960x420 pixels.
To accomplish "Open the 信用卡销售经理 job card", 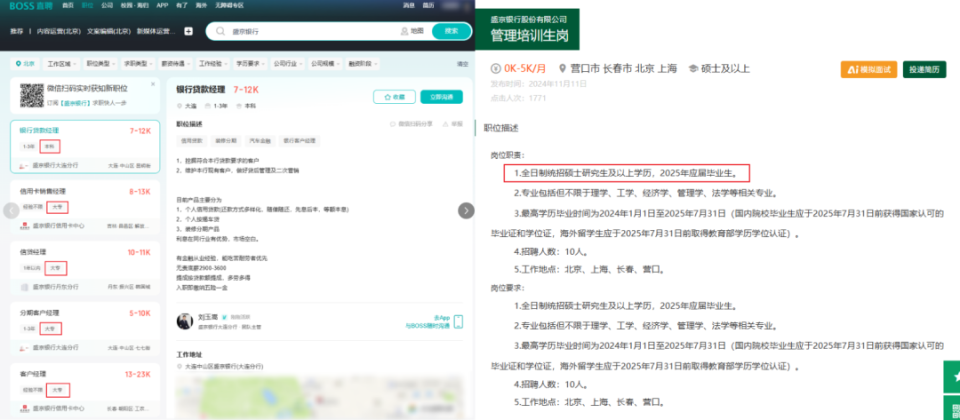I will coord(85,206).
